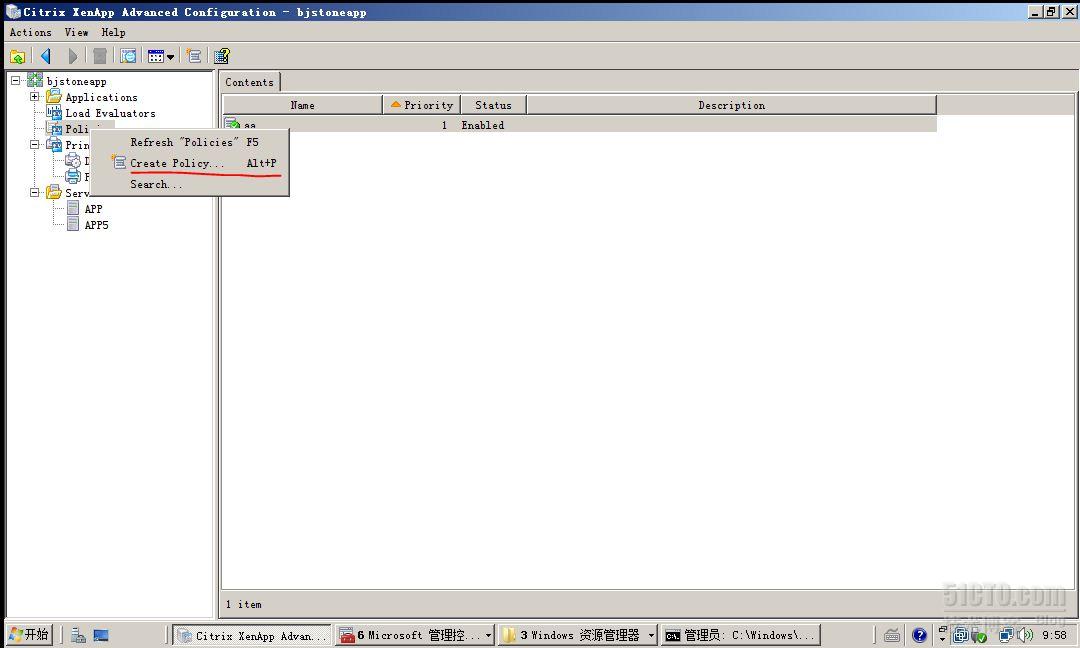1080x648 pixels.
Task: Collapse the Servers folder node
Action: (34, 193)
